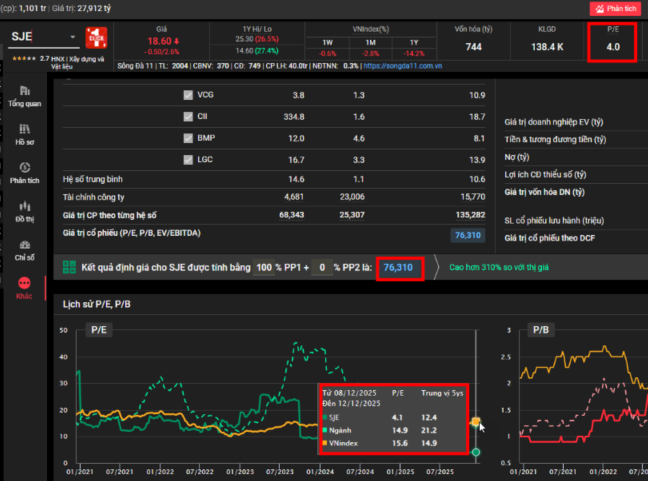Uncheck the VCG peer checkbox
This screenshot has height=481, width=648.
188,95
